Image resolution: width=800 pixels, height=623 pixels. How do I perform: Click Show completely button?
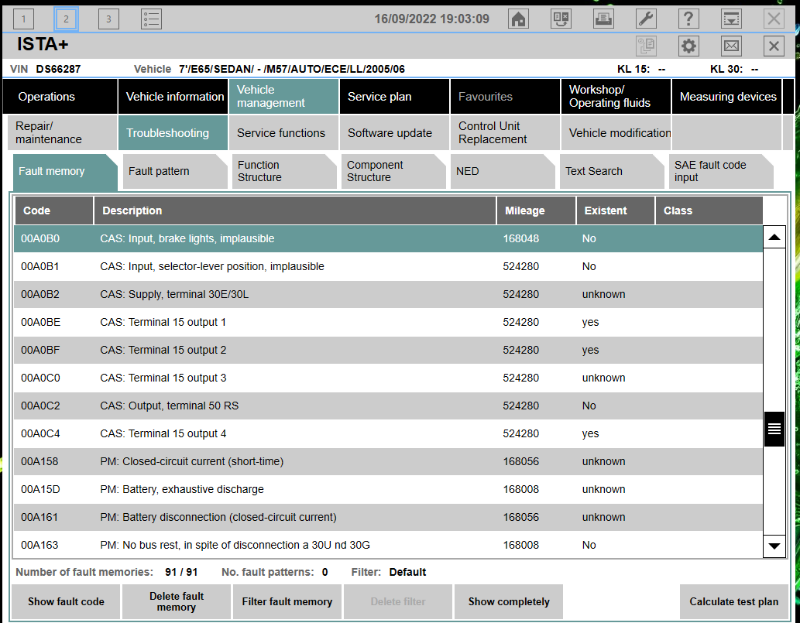click(509, 602)
